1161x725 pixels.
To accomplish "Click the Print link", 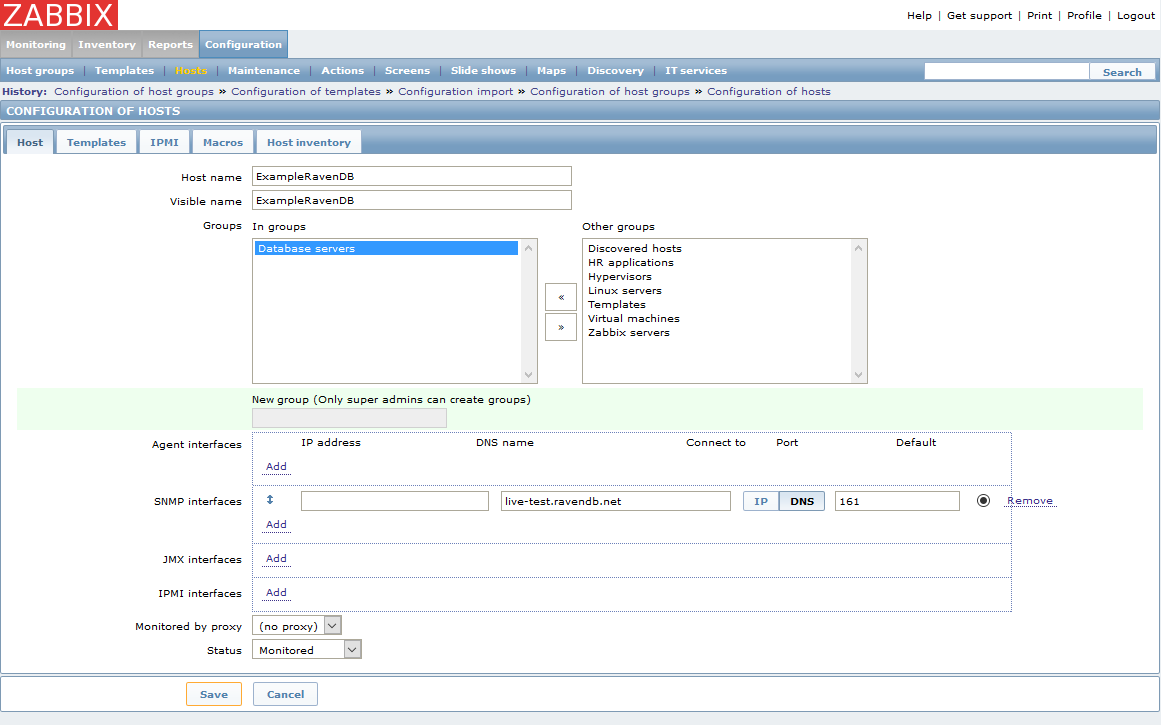I will (1039, 16).
